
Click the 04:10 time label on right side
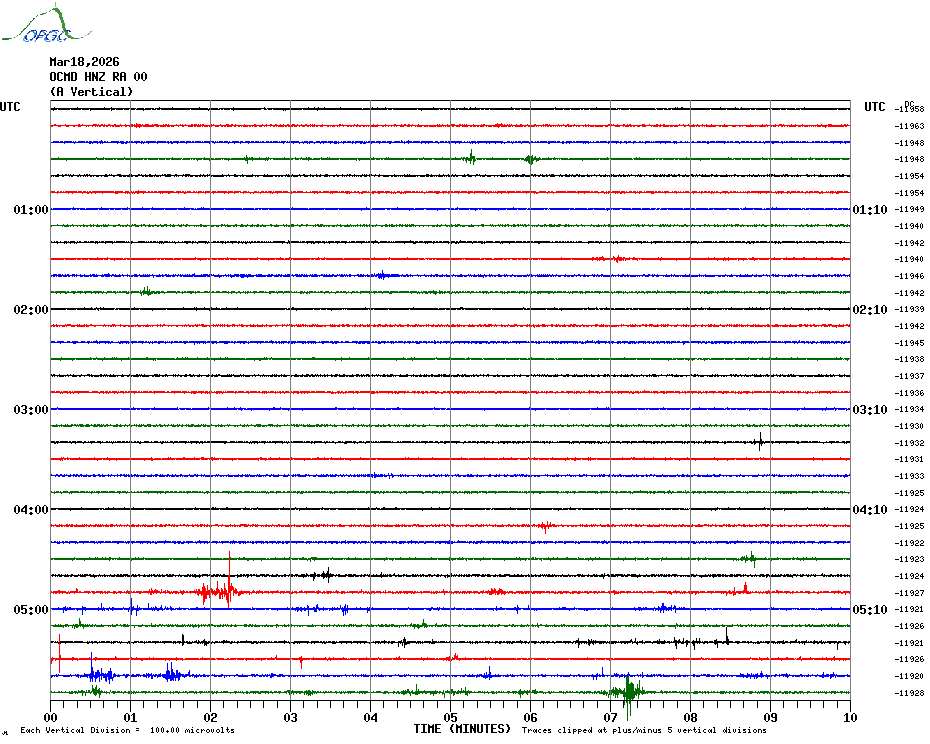(x=869, y=510)
